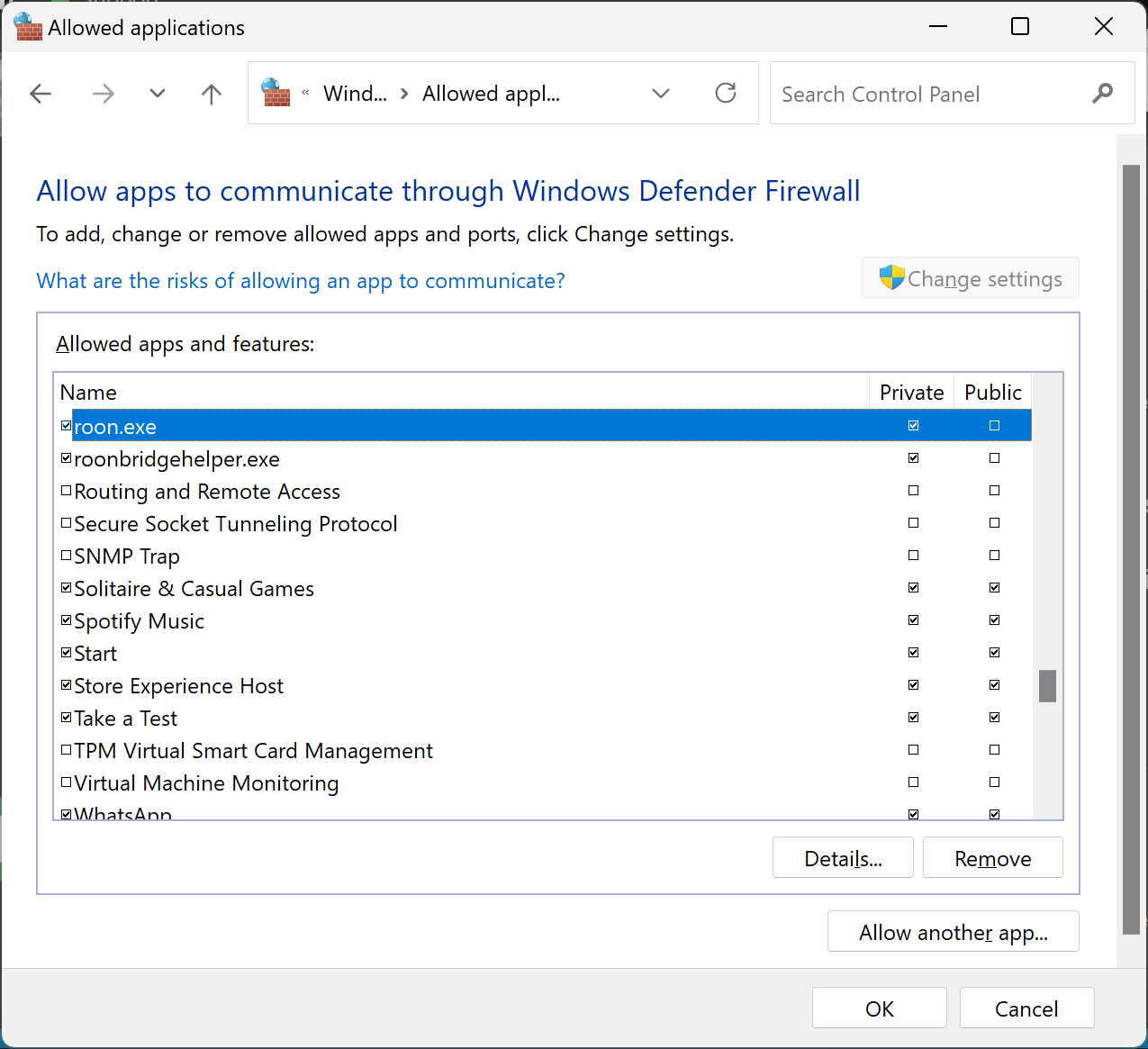Maximize the Allowed applications window
The image size is (1148, 1049).
1020,27
